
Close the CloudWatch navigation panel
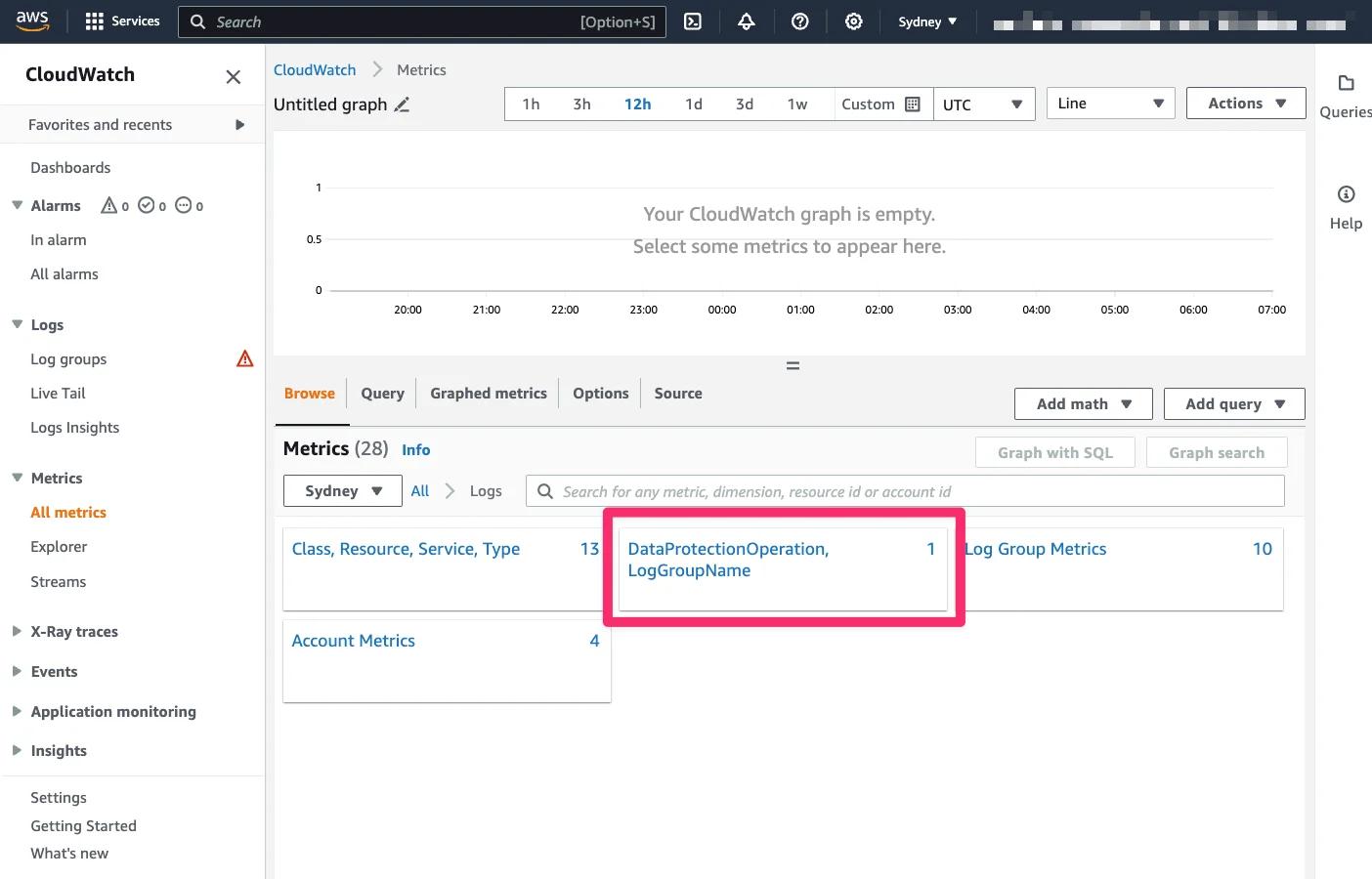[233, 76]
